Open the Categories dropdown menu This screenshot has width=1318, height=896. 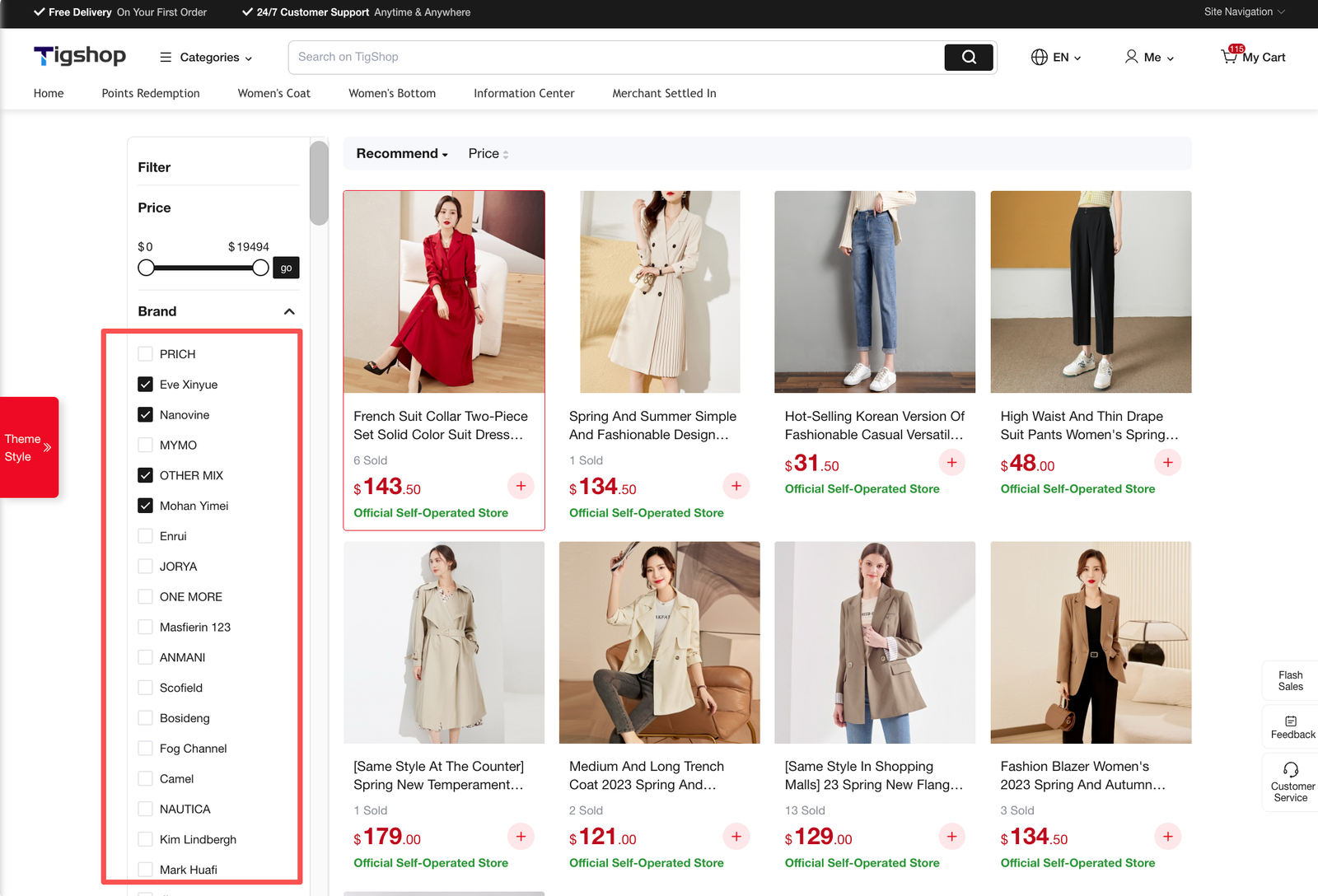207,58
